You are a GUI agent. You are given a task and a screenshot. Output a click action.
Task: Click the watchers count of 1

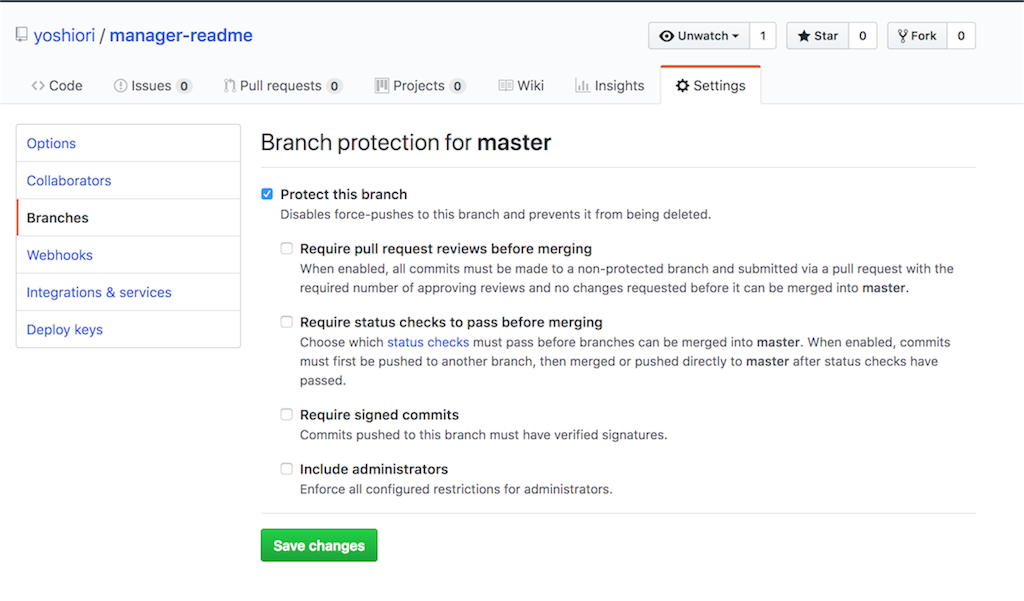tap(763, 36)
